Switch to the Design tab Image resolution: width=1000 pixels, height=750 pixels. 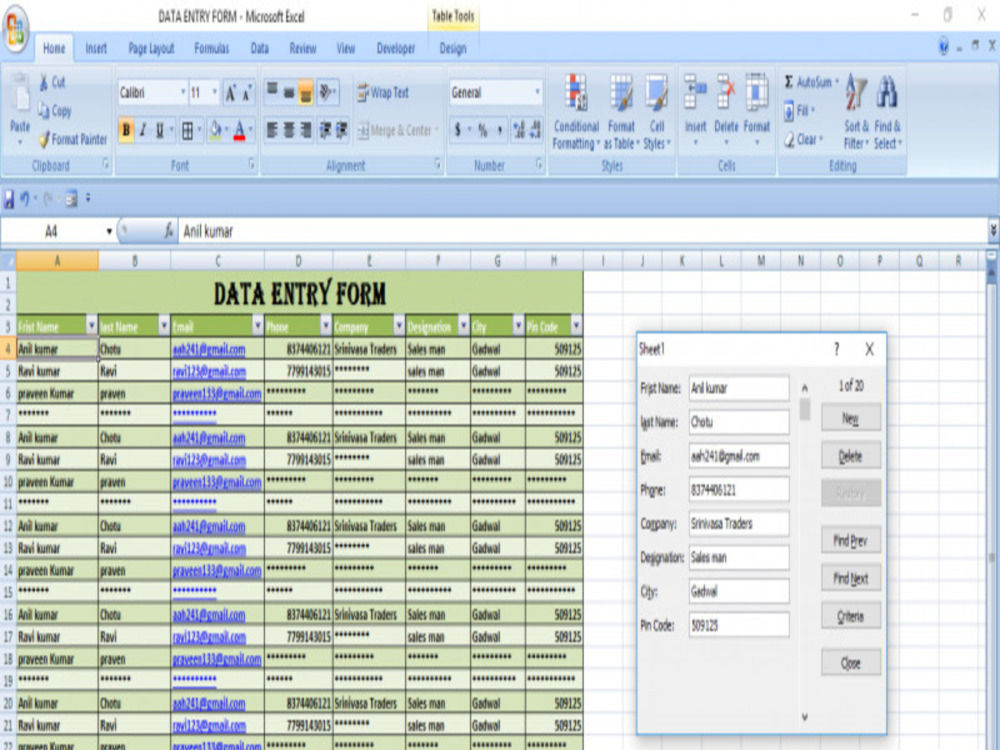click(453, 48)
